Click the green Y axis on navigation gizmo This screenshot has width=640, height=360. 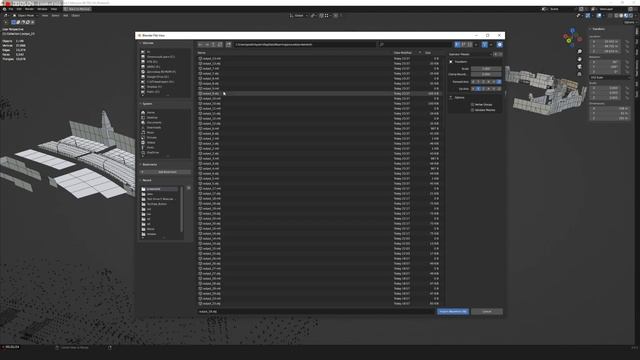tap(569, 40)
